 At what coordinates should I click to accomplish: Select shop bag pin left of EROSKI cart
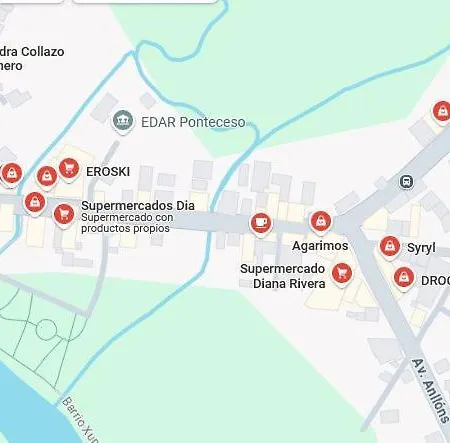pos(47,176)
